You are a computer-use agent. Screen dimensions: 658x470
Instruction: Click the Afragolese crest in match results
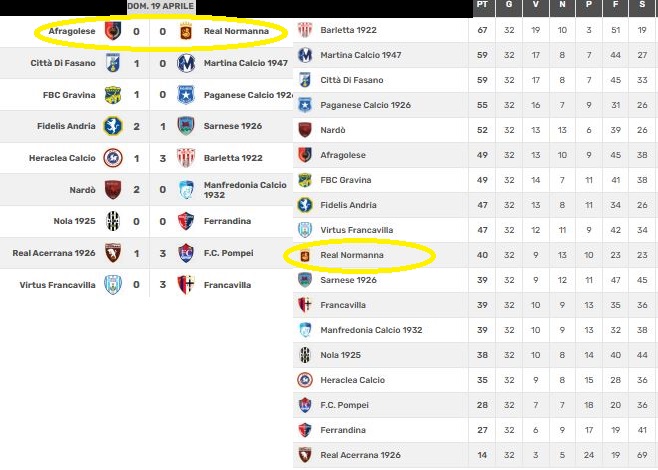(113, 32)
